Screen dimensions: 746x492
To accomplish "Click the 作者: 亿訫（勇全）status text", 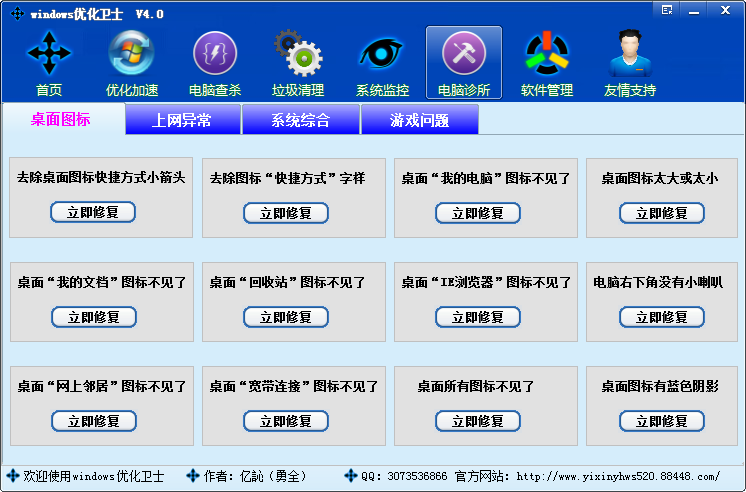I will point(255,476).
